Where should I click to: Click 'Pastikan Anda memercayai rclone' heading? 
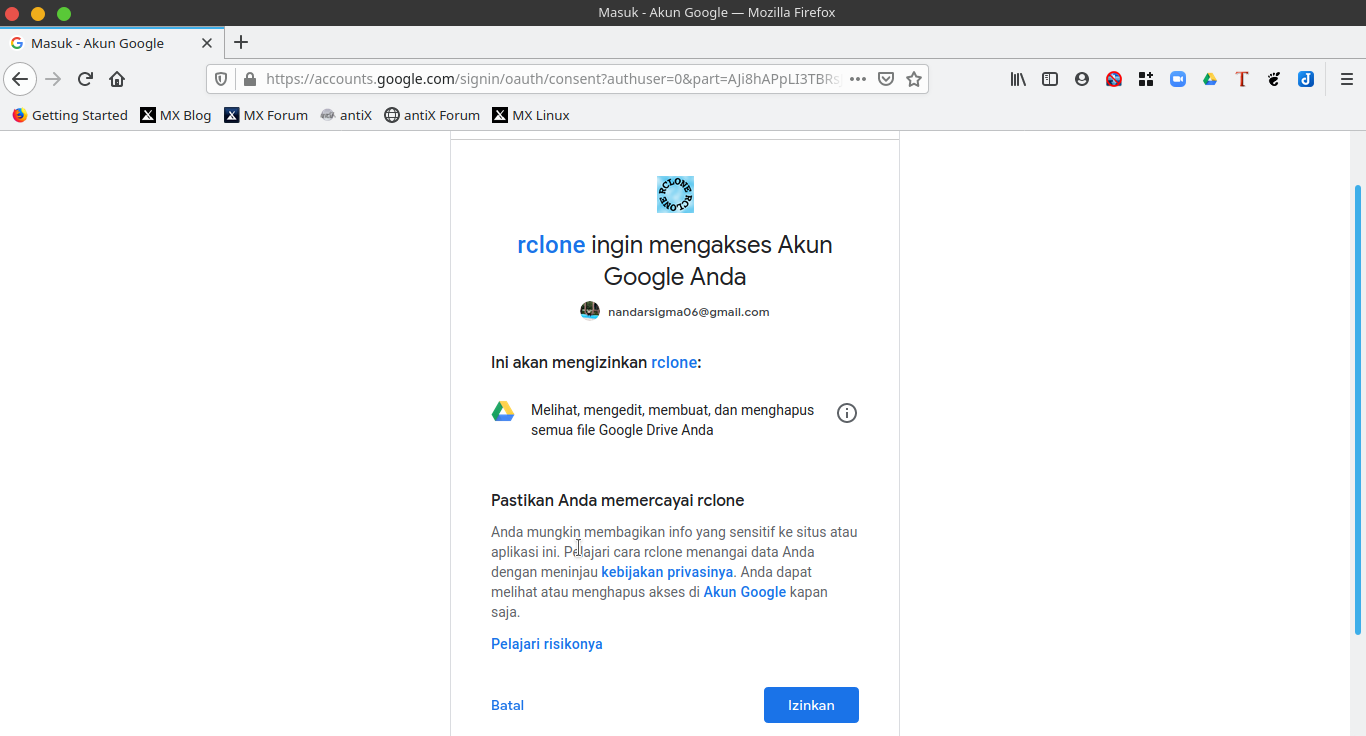tap(618, 500)
